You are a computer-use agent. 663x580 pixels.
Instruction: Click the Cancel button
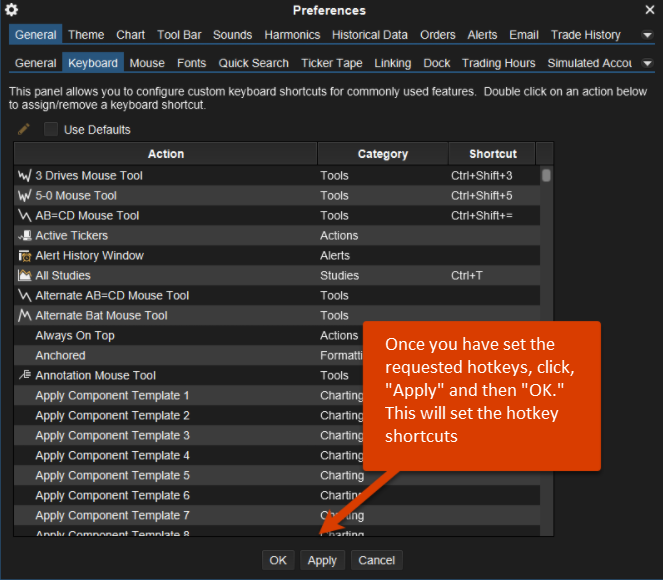(x=377, y=560)
